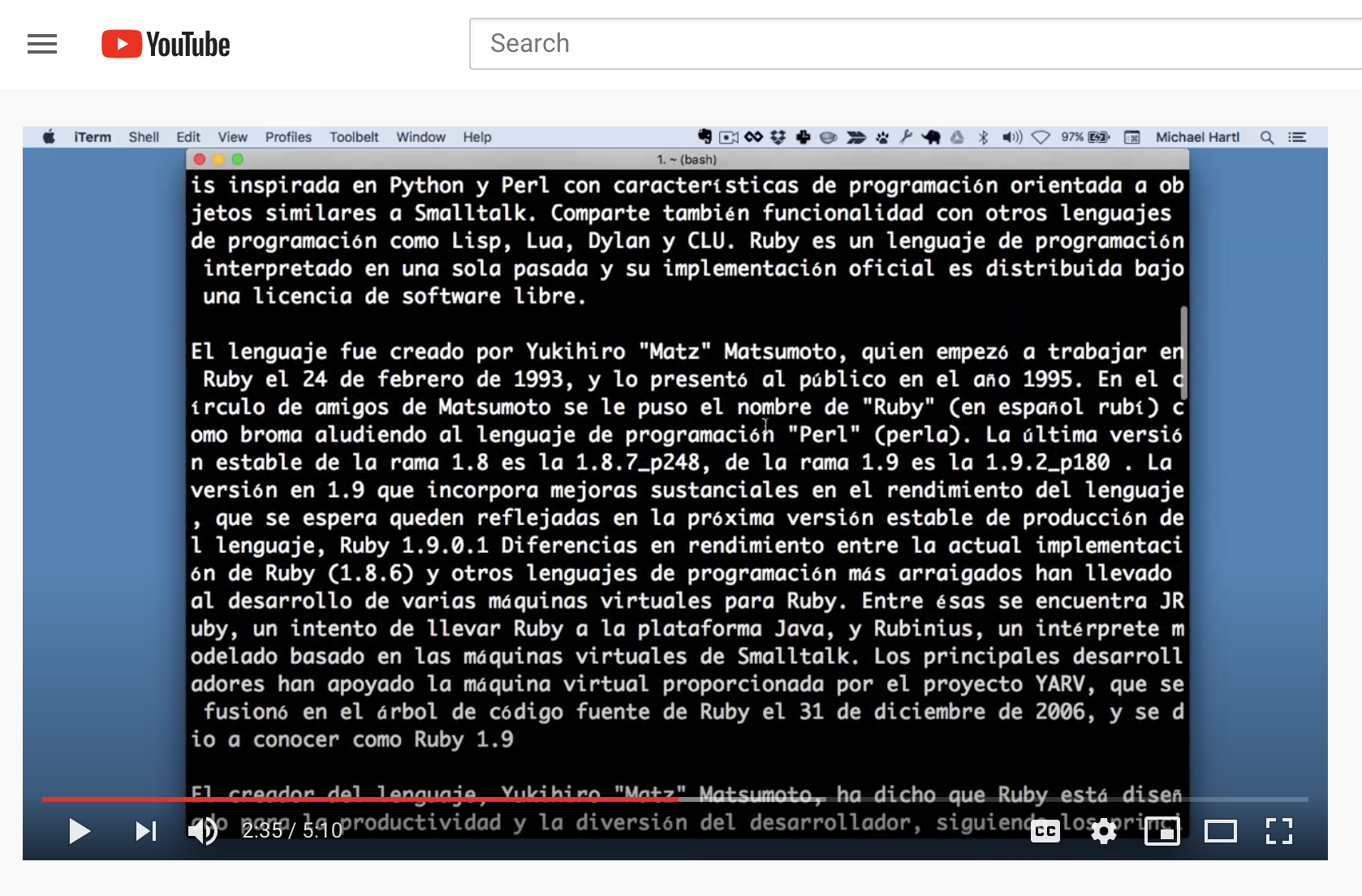
Task: Toggle closed captions on the video
Action: pyautogui.click(x=1045, y=830)
